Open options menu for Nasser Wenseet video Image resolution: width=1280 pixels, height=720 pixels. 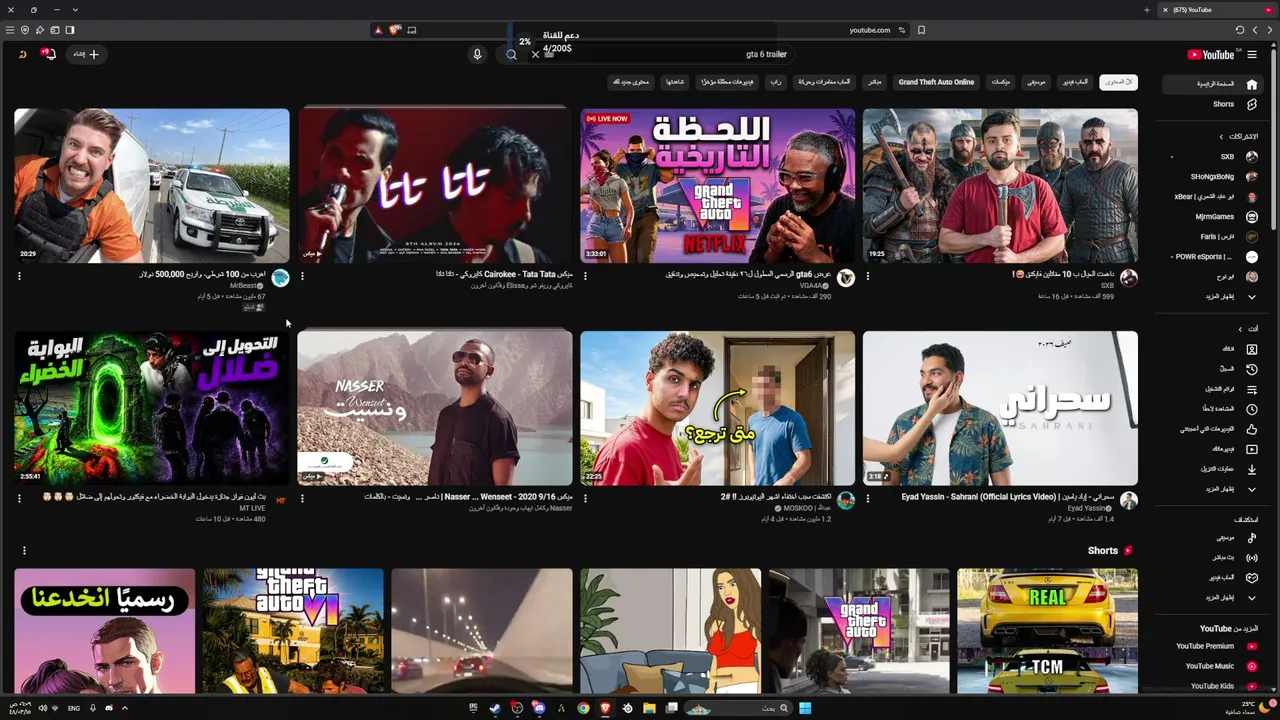[x=302, y=498]
